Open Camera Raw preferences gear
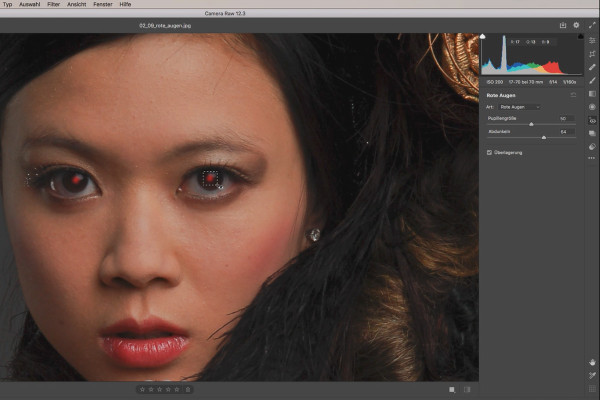 (576, 25)
